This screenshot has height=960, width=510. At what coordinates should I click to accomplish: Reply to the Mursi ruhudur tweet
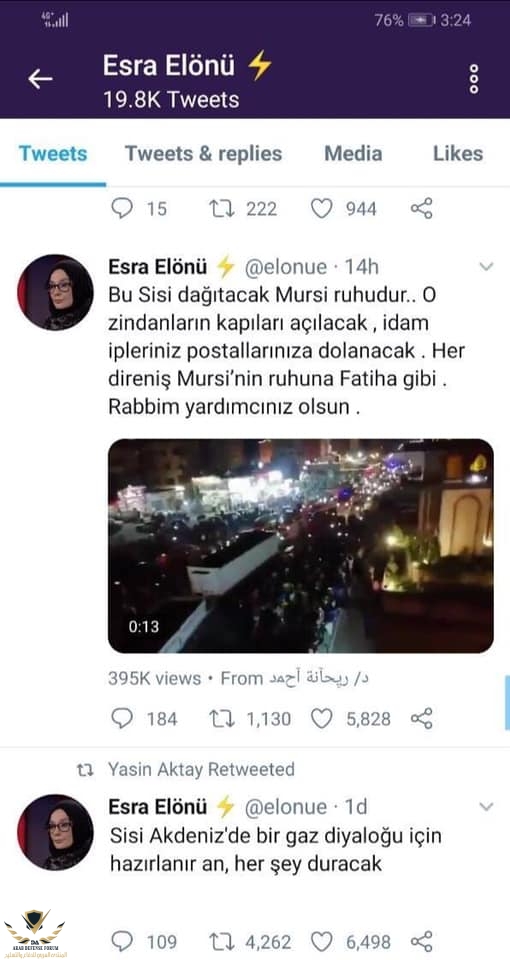point(122,718)
